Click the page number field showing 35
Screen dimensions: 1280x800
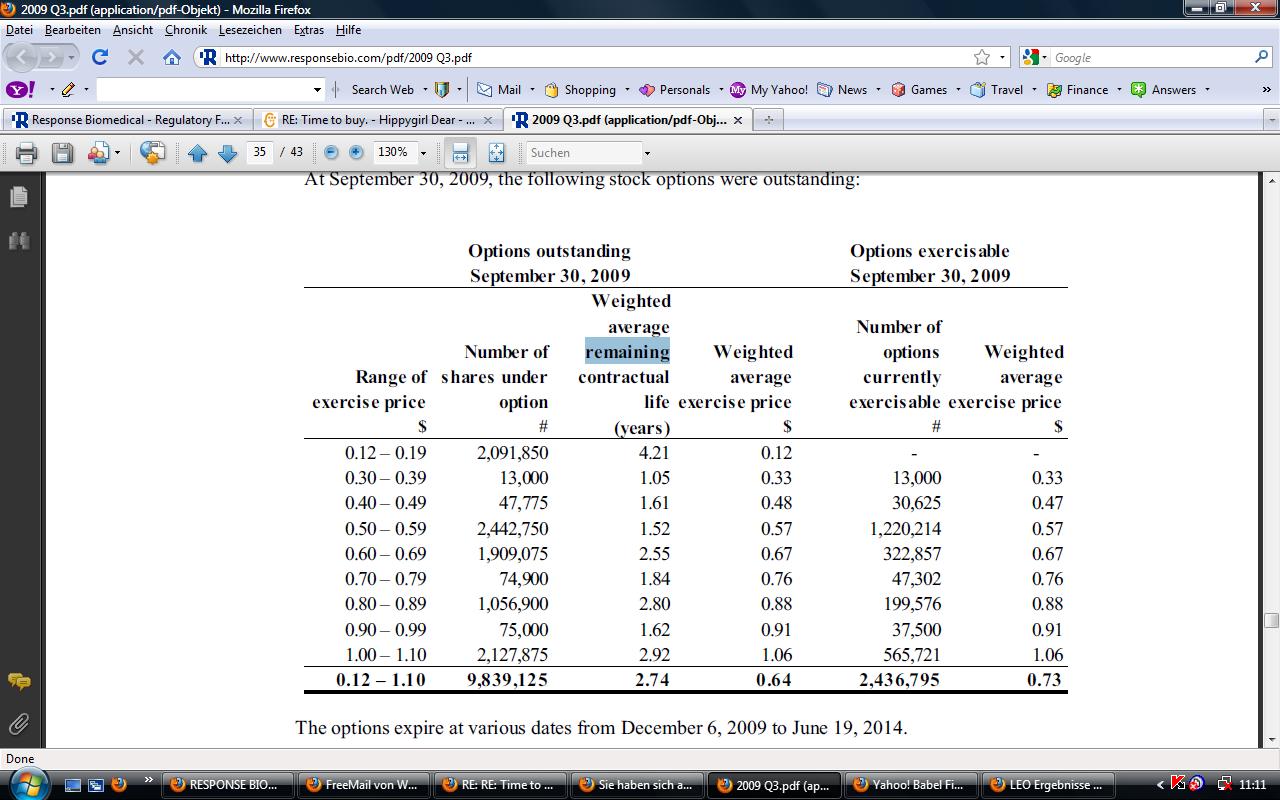[260, 153]
